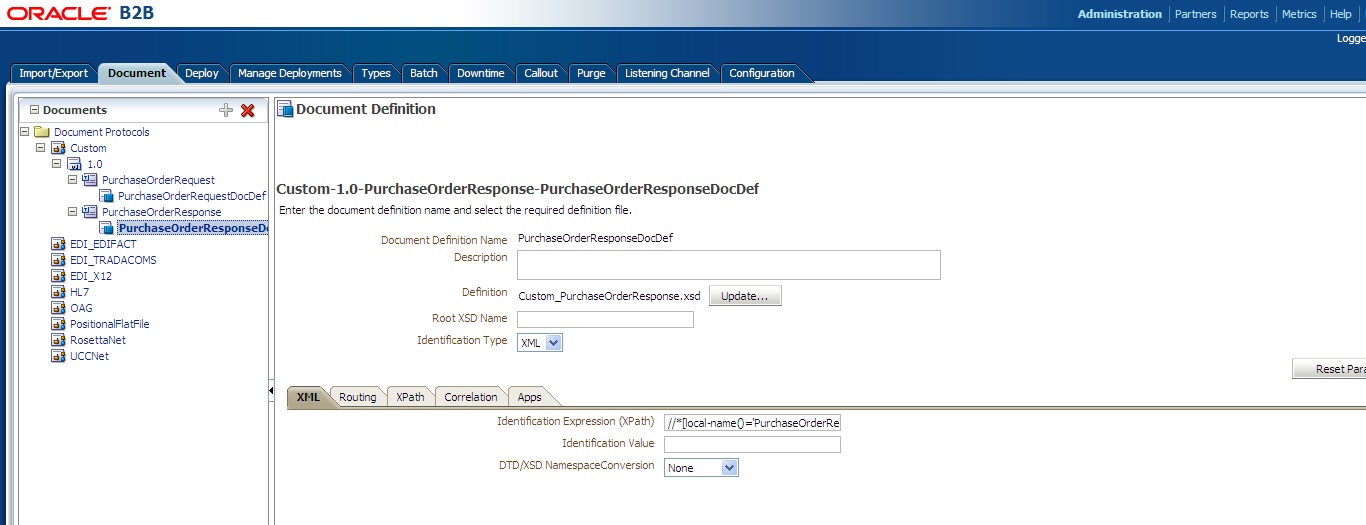This screenshot has height=525, width=1366.
Task: Click the 1.0 version icon
Action: tap(74, 164)
